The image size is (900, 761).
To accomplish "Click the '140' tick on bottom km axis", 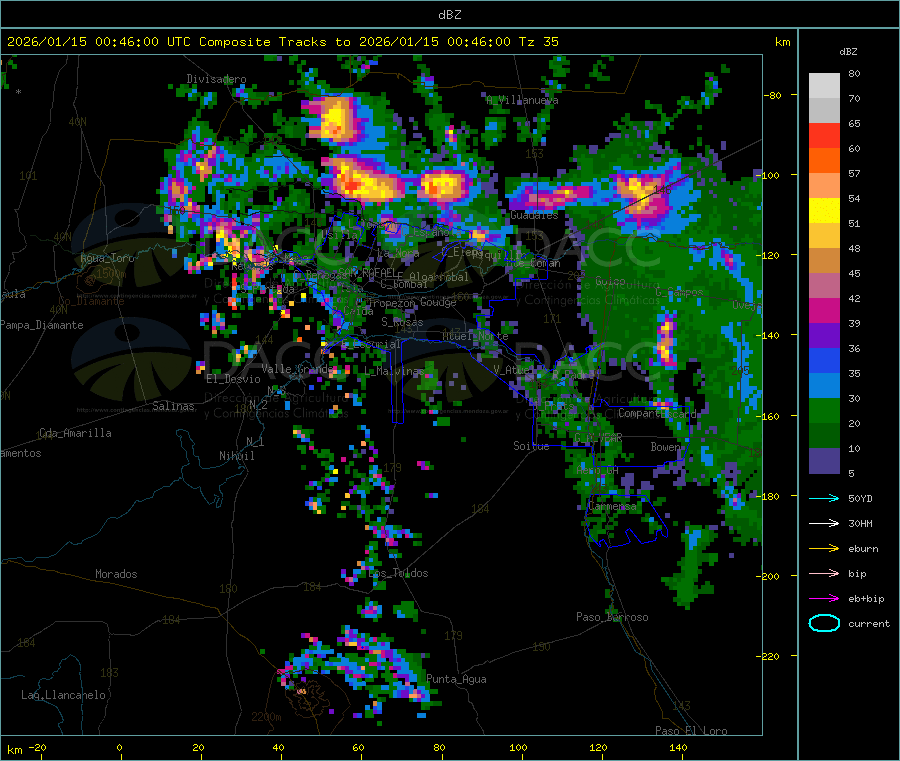I will click(x=678, y=748).
